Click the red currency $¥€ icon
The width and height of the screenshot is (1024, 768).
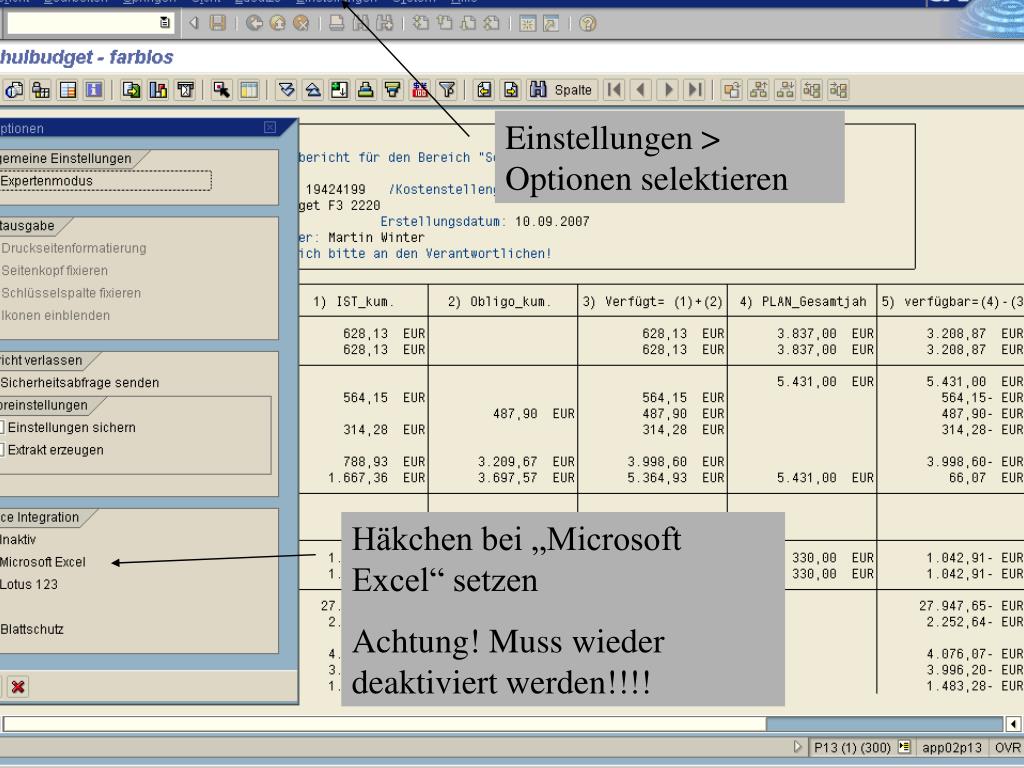point(420,90)
